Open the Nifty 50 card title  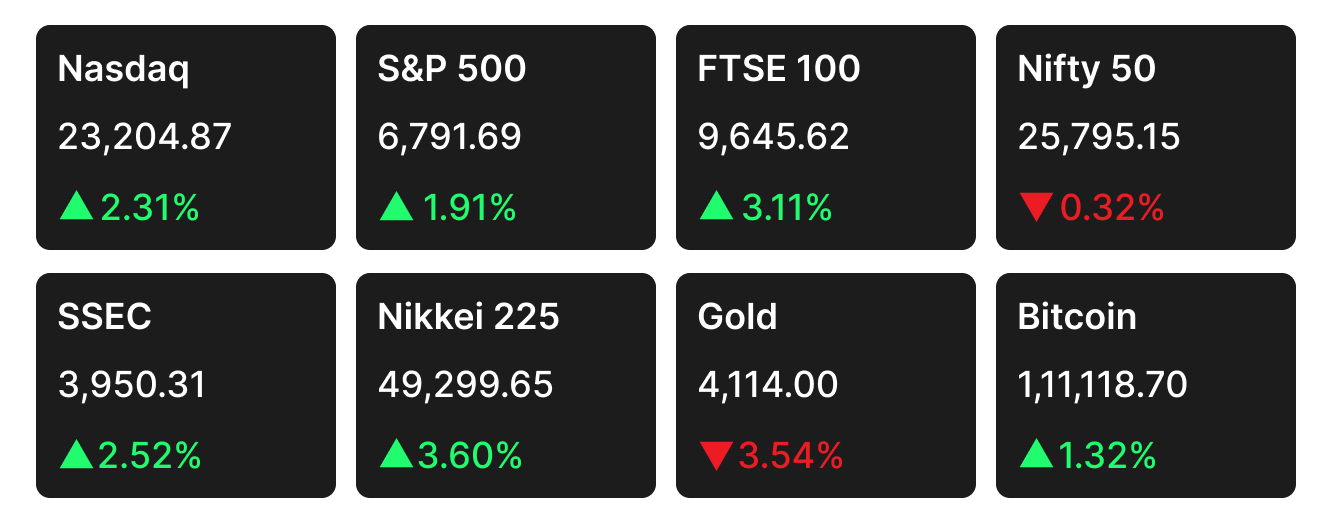(1087, 69)
